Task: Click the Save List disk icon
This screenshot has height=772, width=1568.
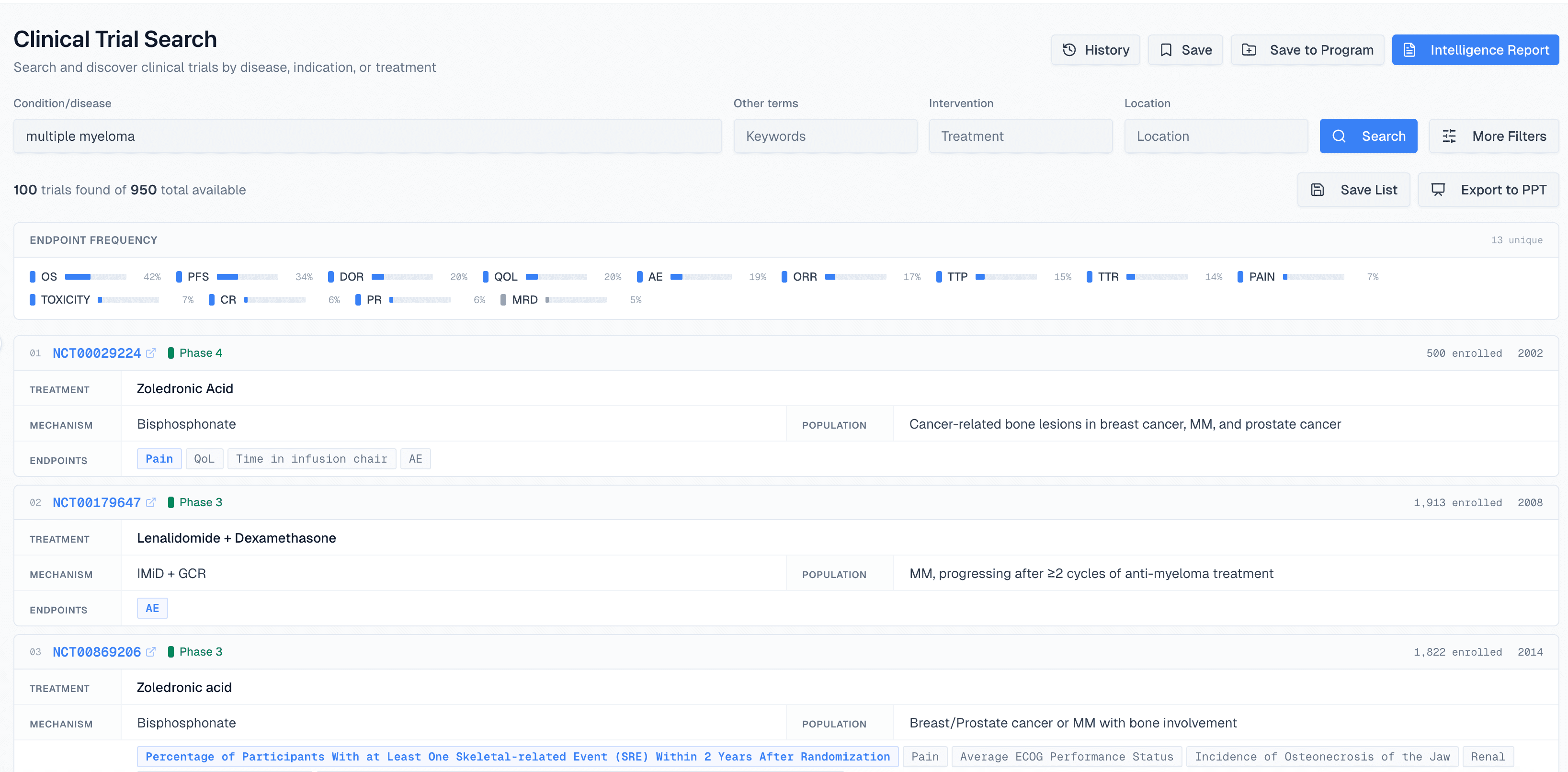Action: coord(1318,189)
